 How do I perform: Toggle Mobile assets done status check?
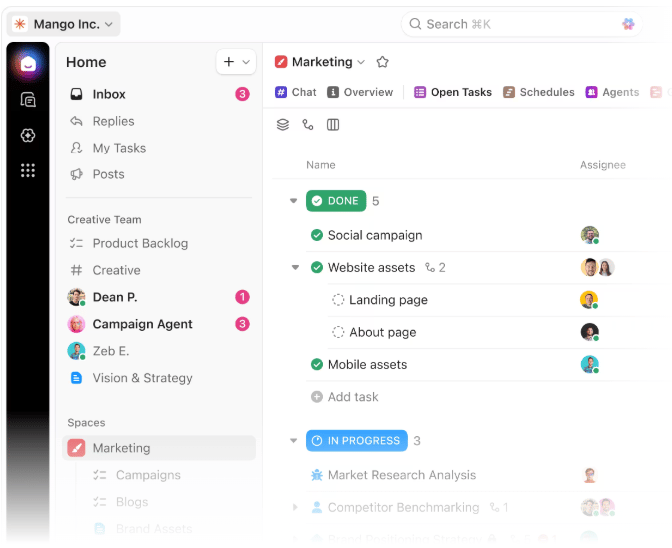click(317, 365)
